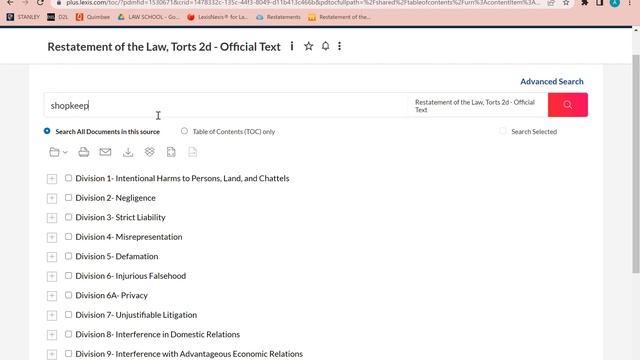Open the save to folder icon
The image size is (640, 360).
54,152
